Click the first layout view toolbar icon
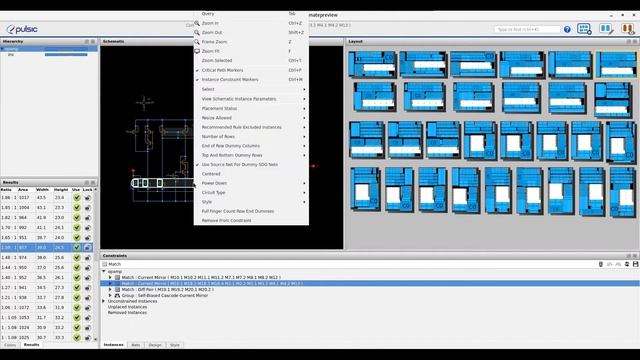 [584, 29]
